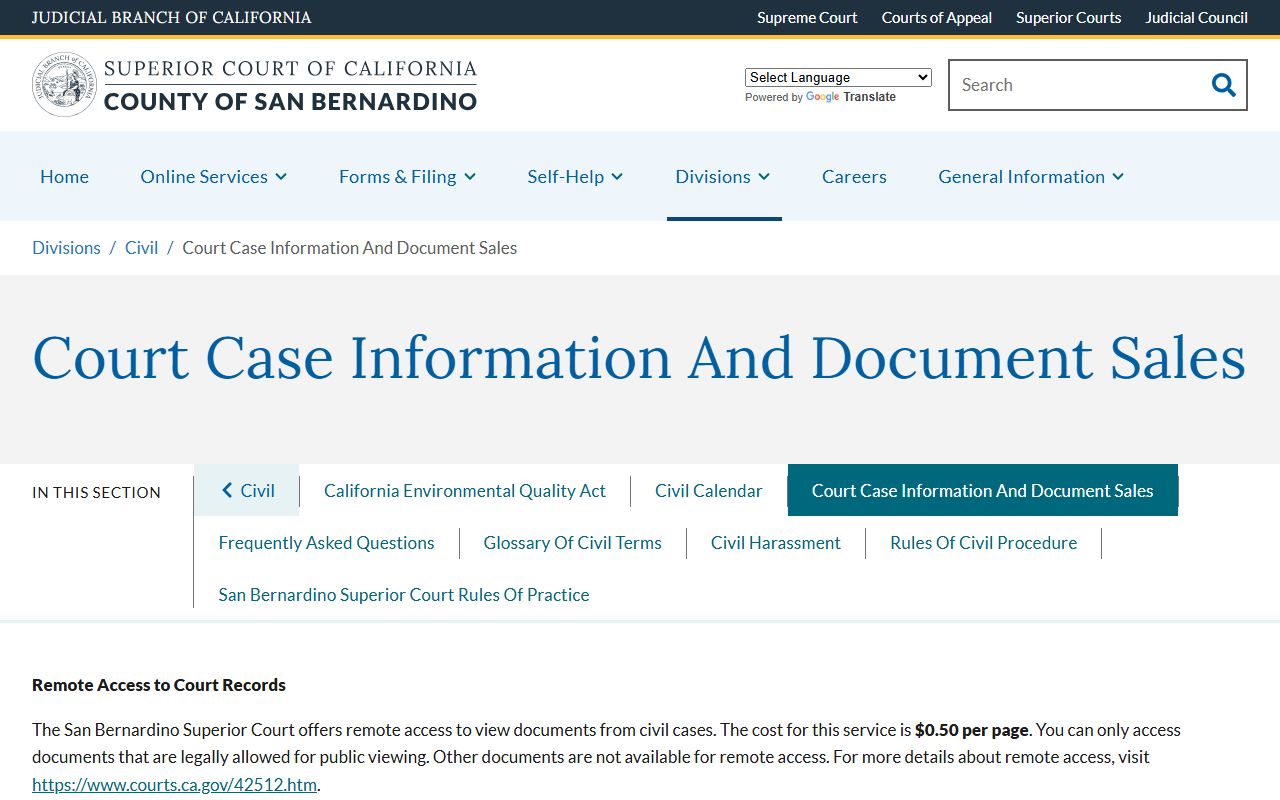This screenshot has width=1280, height=800.
Task: Open the Civil Harassment section
Action: click(x=776, y=542)
